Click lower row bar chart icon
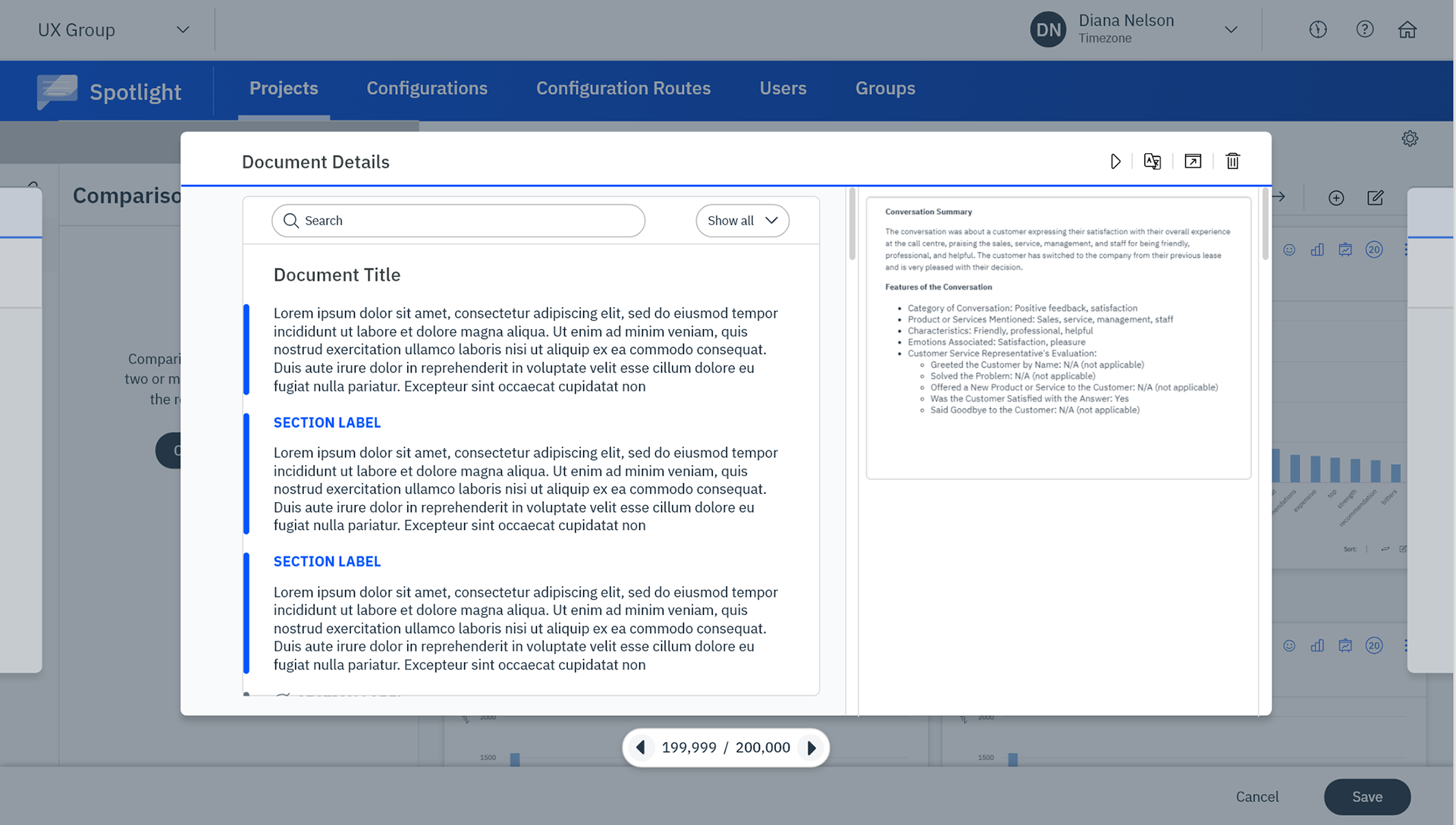 click(1317, 646)
